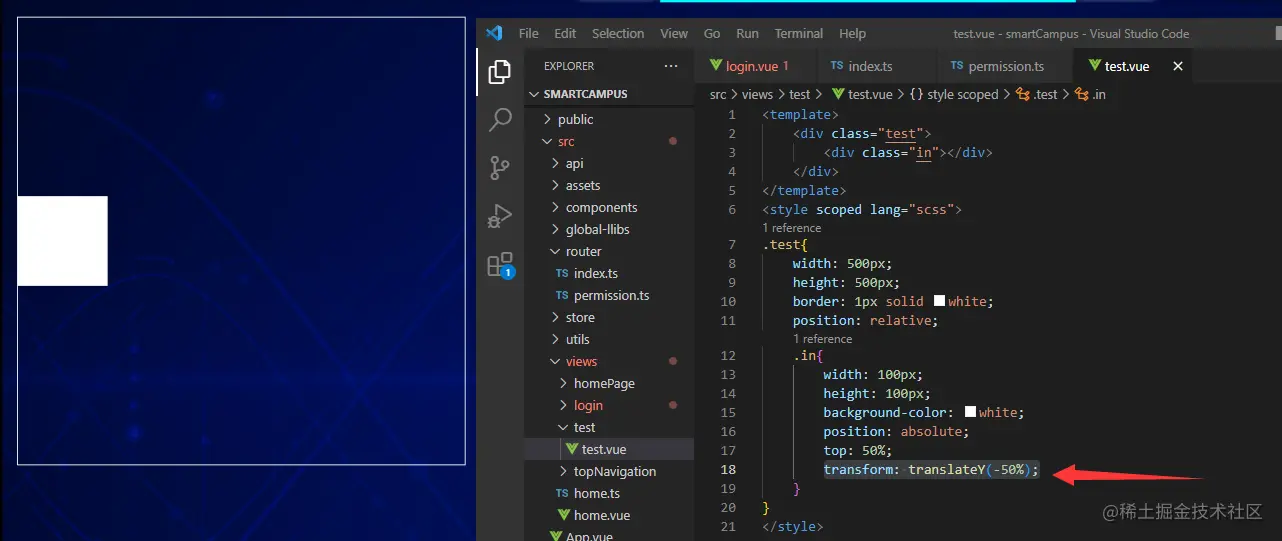Open the Search view in activity bar
1282x541 pixels.
coord(499,120)
